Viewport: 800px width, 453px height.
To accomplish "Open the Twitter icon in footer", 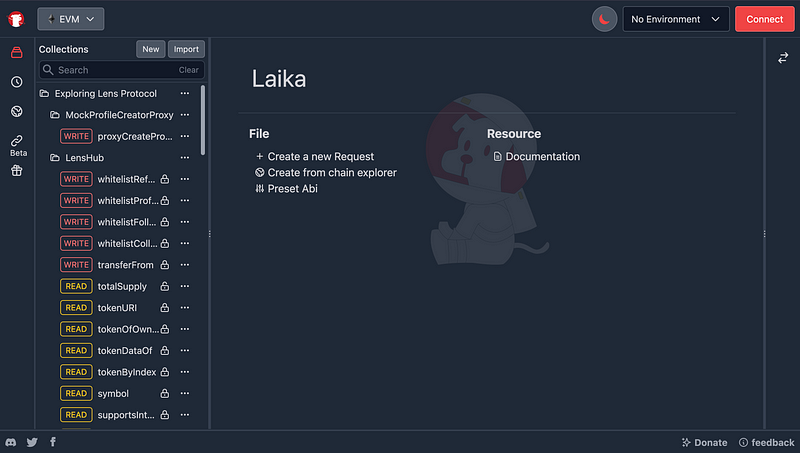I will tap(32, 442).
